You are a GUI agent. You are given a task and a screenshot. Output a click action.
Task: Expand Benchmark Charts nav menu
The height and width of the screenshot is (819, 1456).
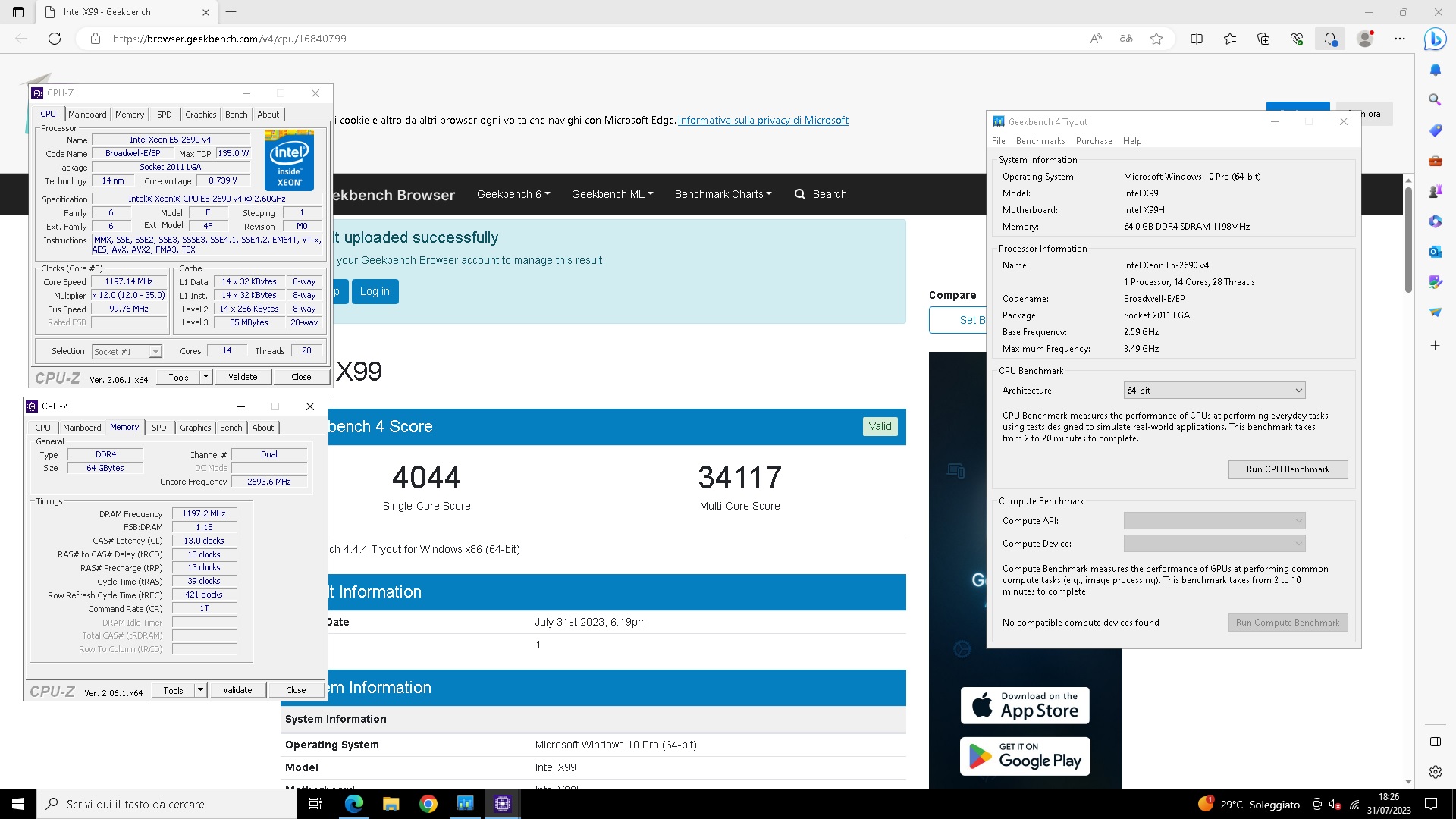[723, 194]
